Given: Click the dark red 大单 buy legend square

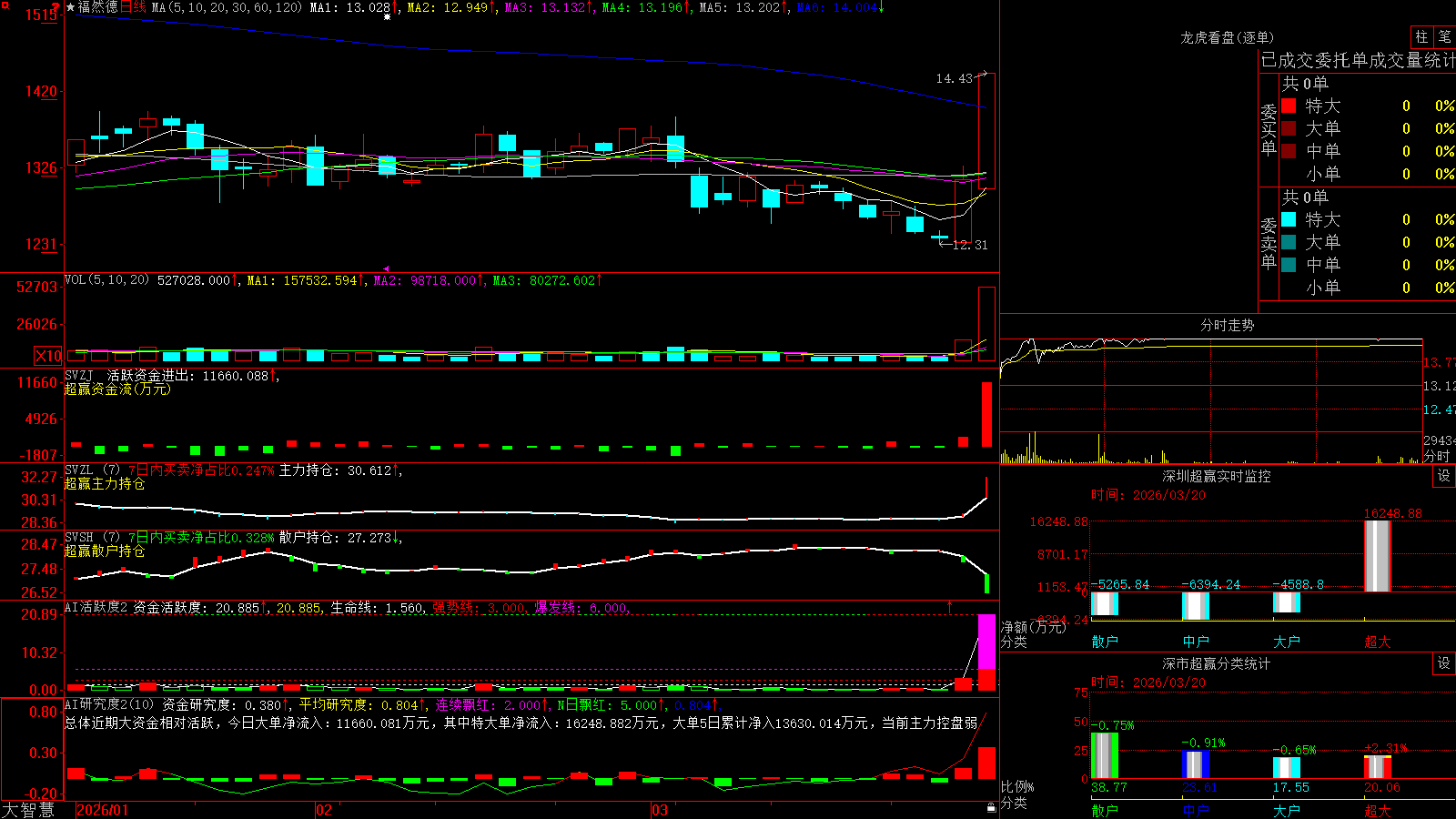Looking at the screenshot, I should pyautogui.click(x=1289, y=128).
